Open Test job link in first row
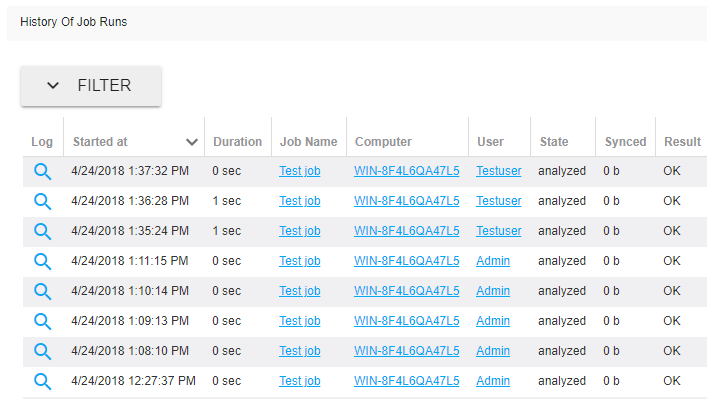 coord(299,171)
